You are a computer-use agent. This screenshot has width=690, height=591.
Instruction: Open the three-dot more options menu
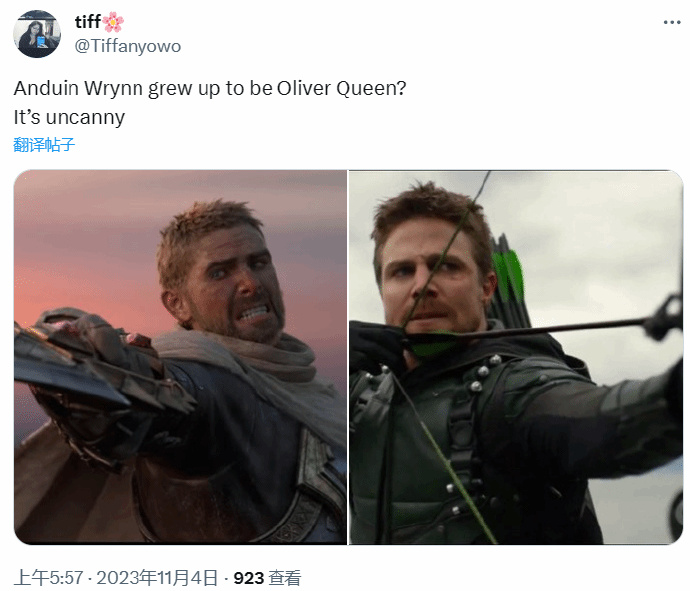[672, 22]
